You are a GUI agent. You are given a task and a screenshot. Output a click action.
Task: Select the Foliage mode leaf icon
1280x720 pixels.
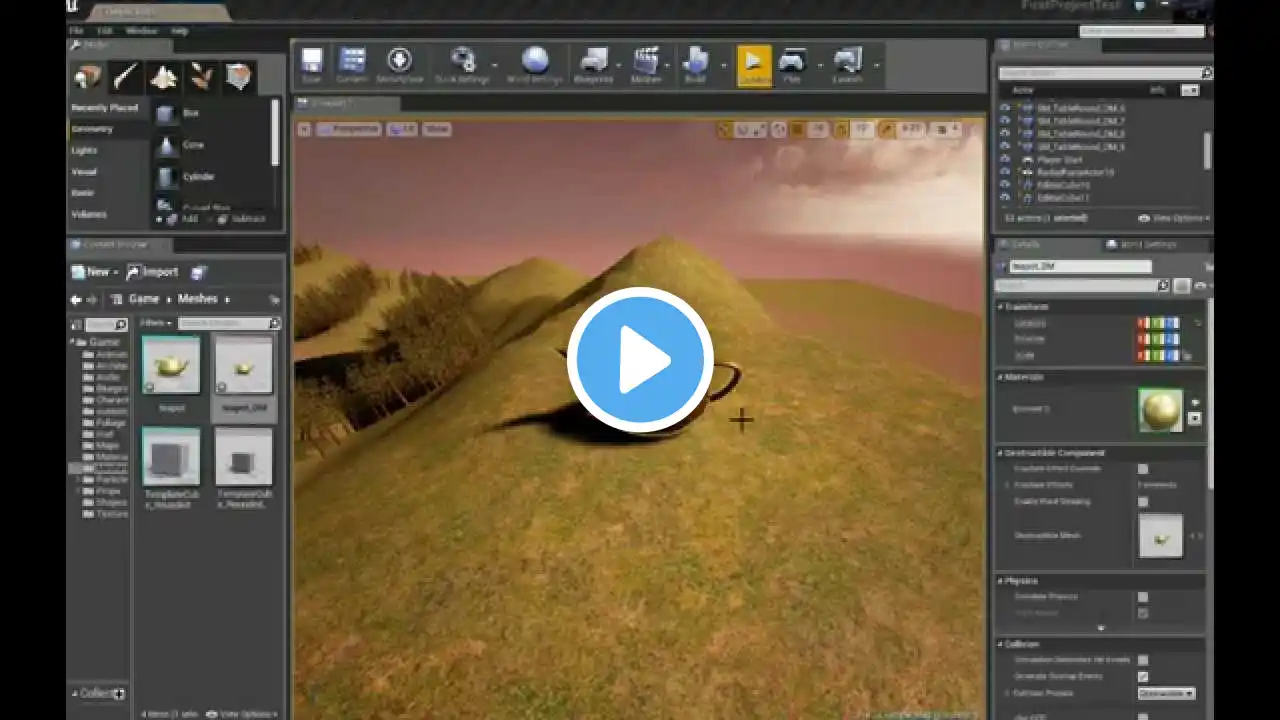point(201,77)
